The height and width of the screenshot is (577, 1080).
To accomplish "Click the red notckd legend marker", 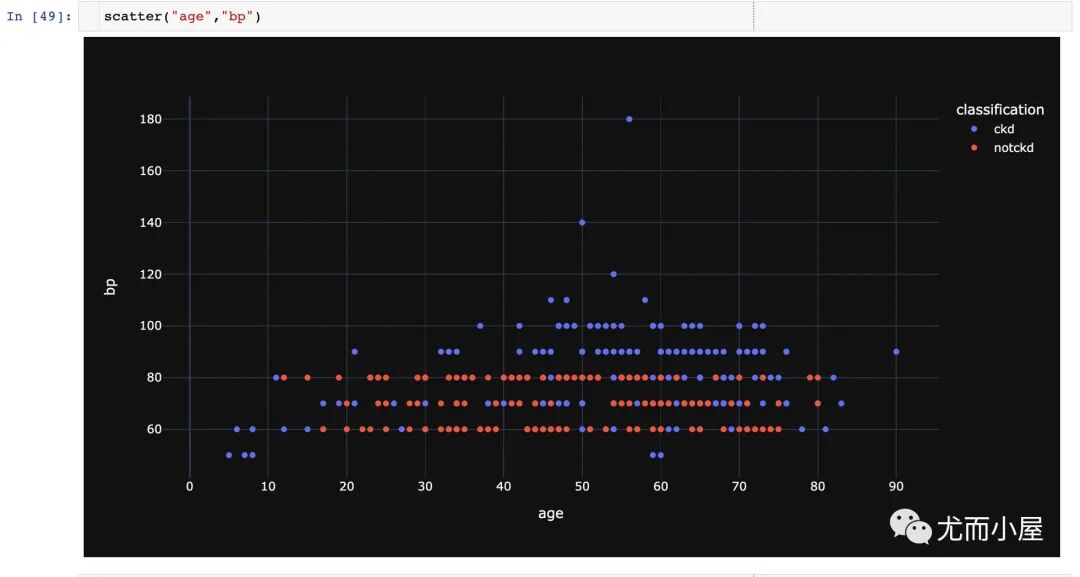I will 974,147.
